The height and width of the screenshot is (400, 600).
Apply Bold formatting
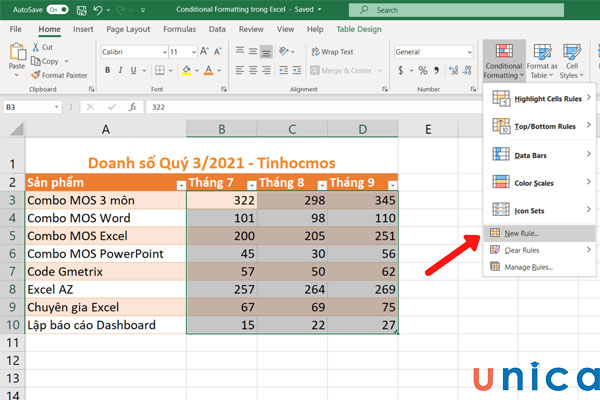106,71
